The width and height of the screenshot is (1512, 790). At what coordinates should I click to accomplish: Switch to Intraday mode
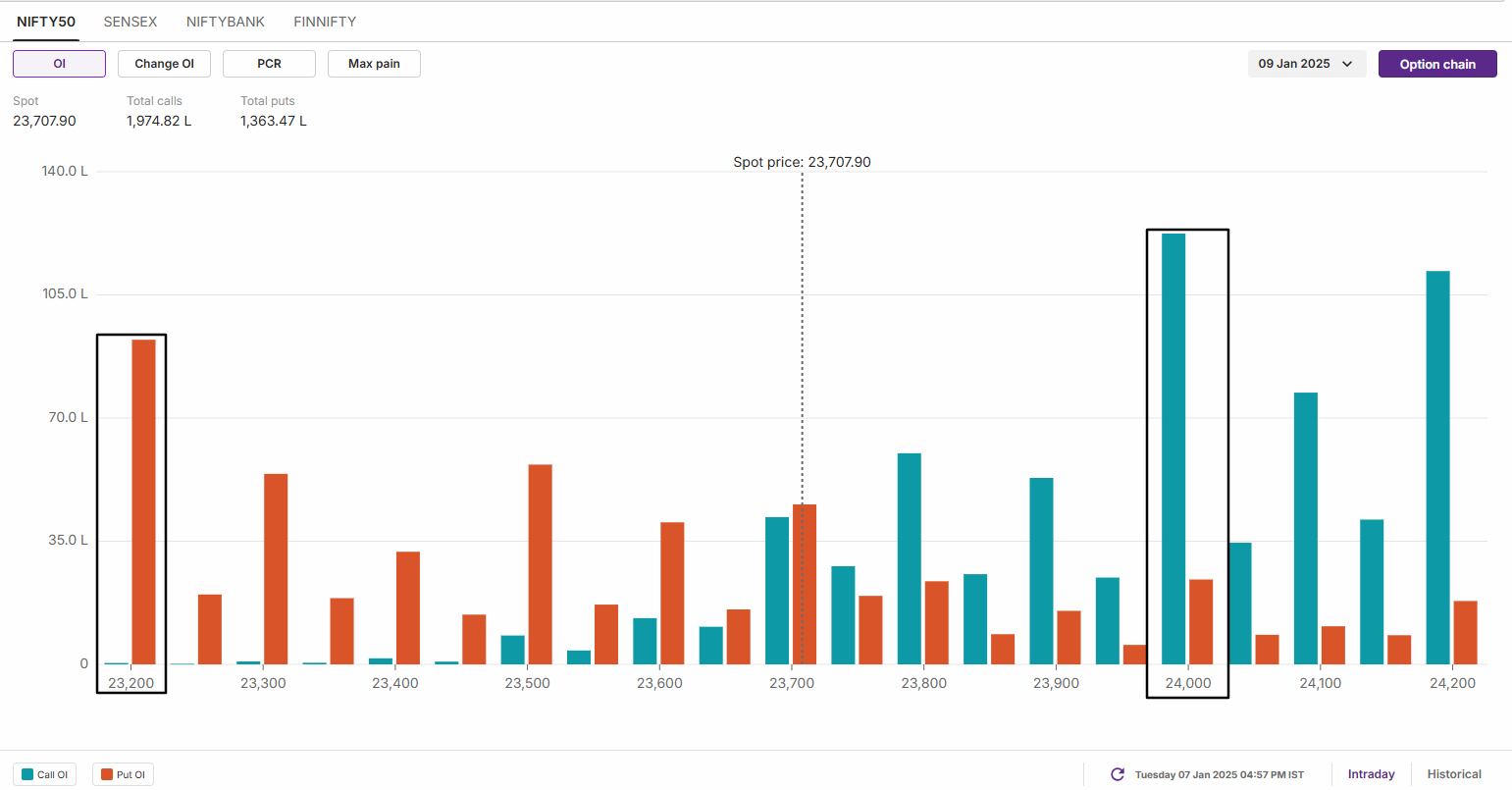1371,774
